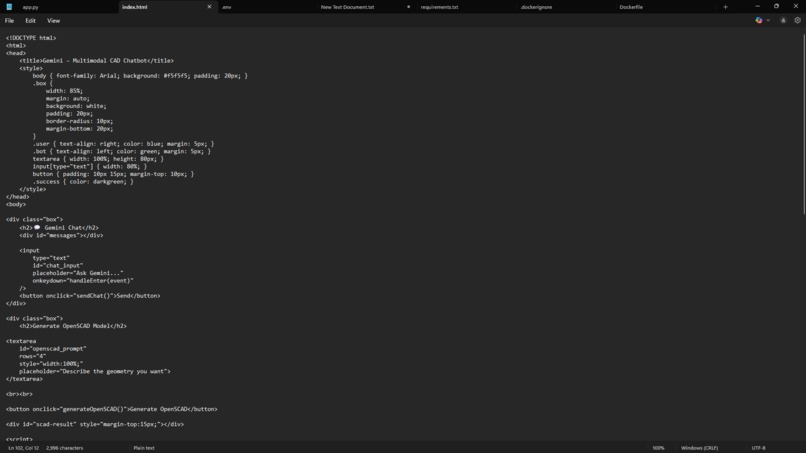The width and height of the screenshot is (806, 453).
Task: Click the </textarea> closing tag line
Action: (24, 379)
